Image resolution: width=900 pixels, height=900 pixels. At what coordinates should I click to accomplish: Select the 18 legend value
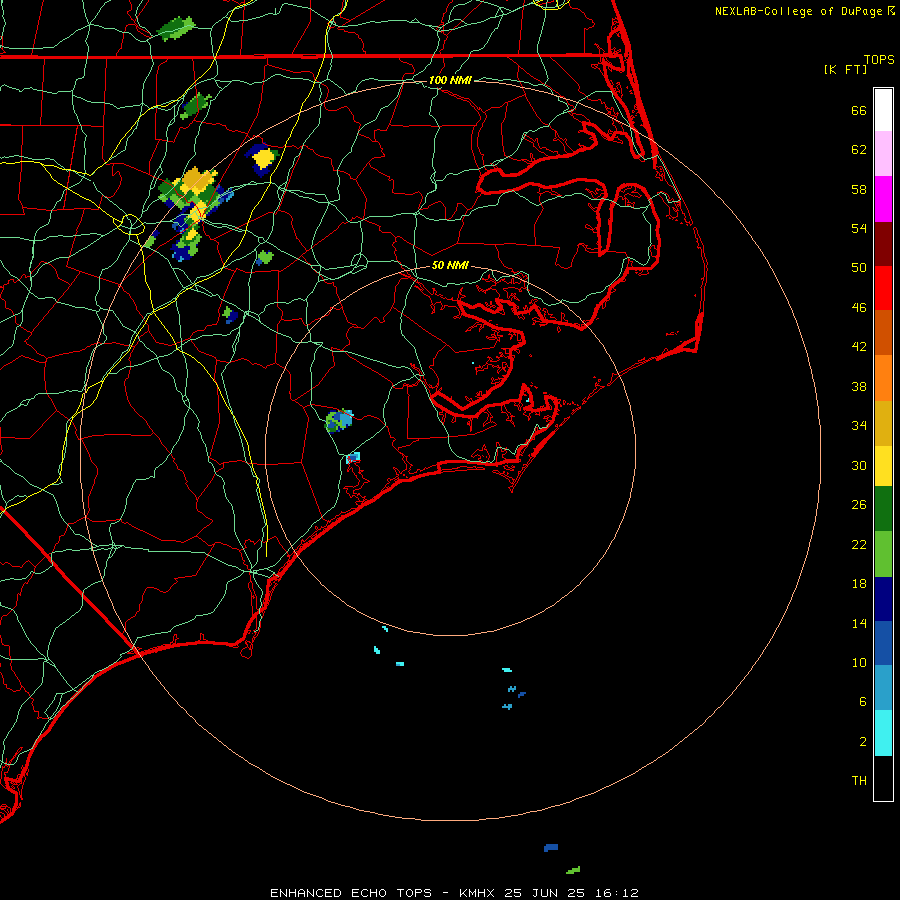(x=859, y=584)
